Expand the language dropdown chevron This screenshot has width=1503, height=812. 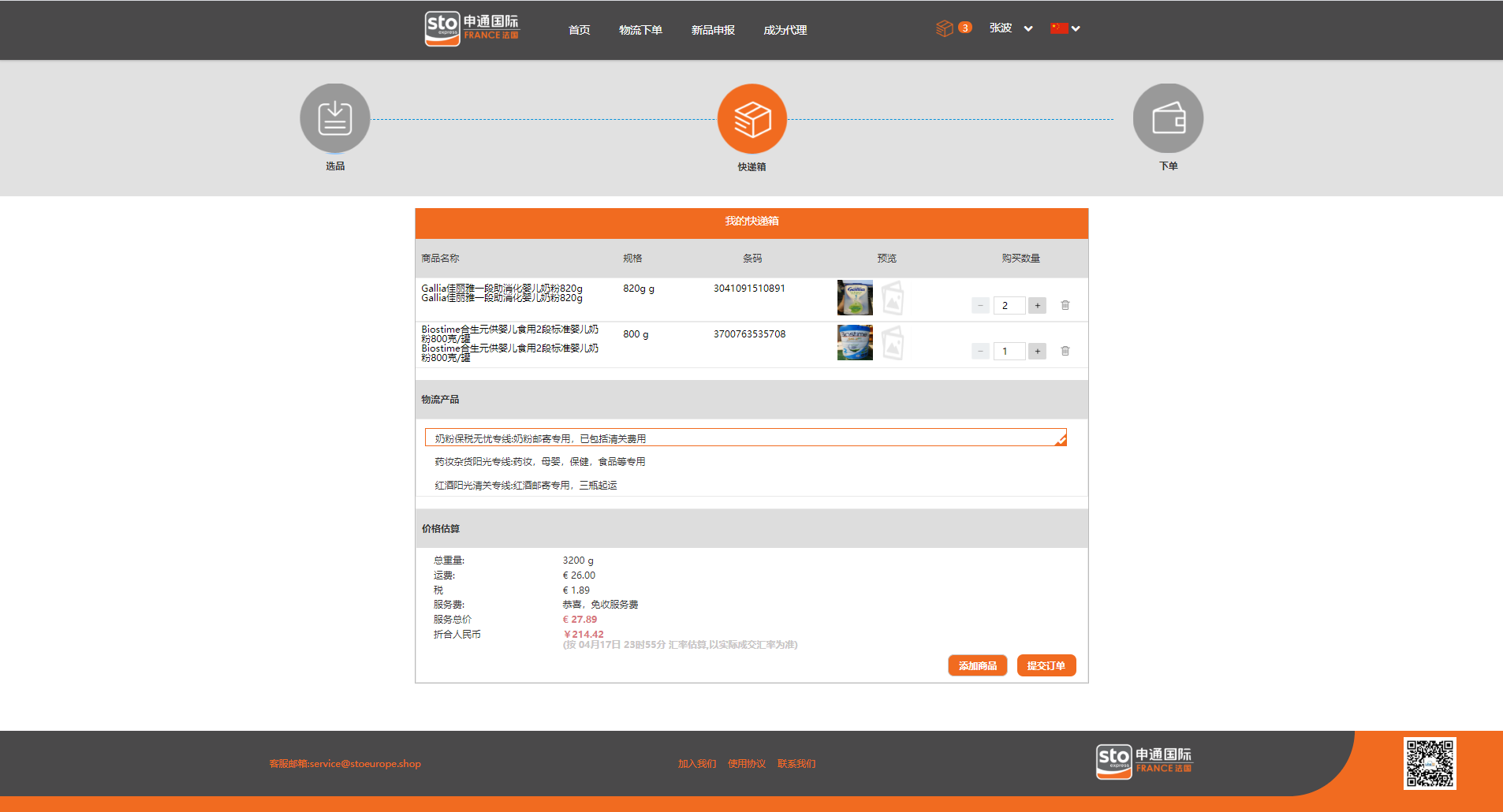1076,28
